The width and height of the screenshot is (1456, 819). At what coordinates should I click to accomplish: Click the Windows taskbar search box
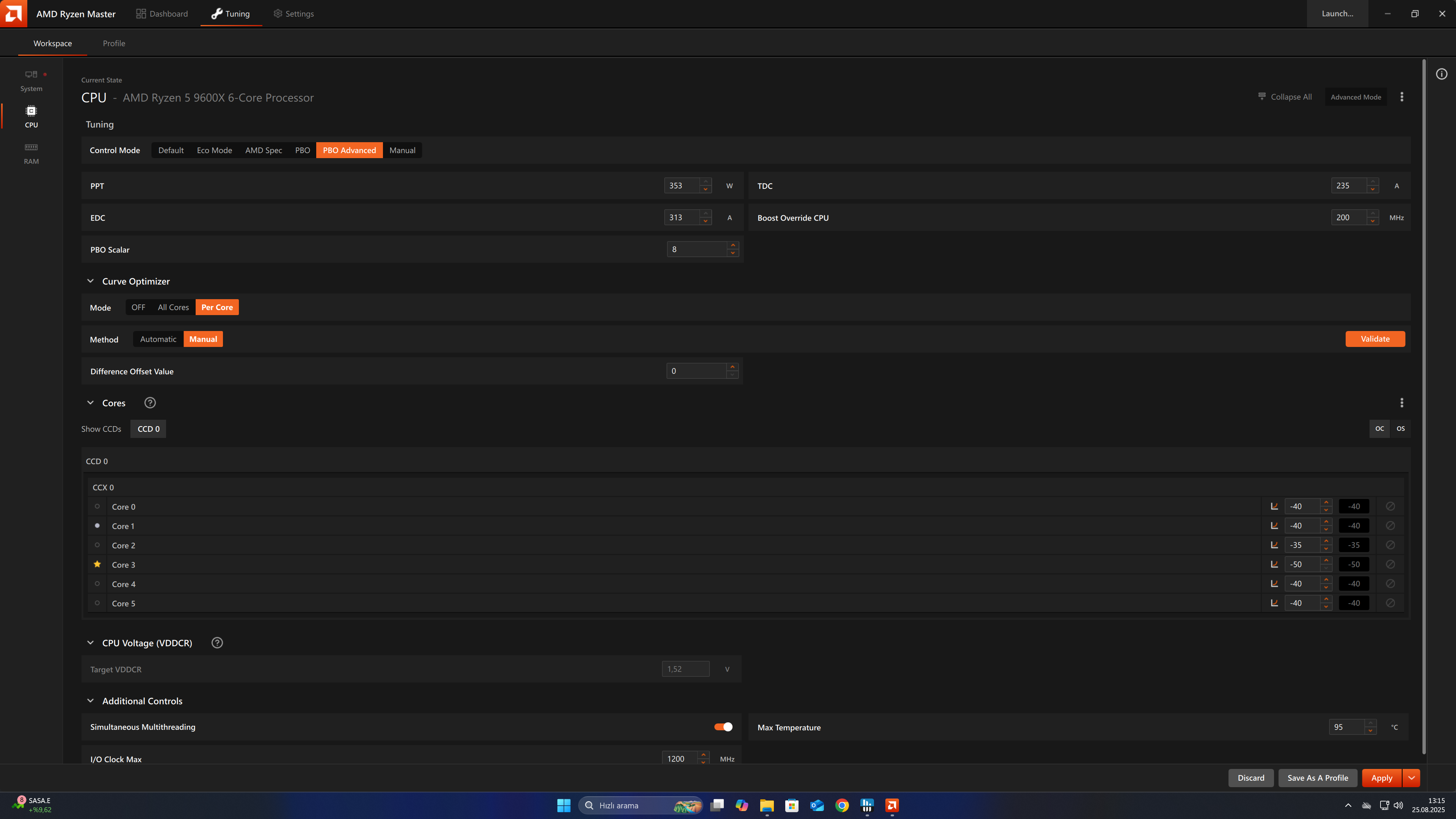point(640,805)
